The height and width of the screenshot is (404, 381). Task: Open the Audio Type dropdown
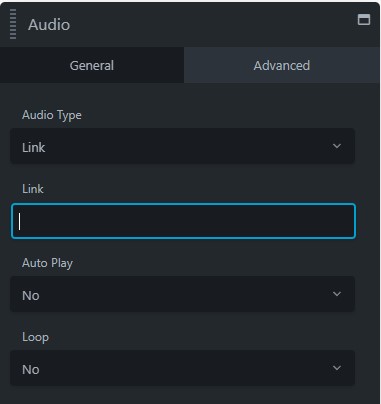click(183, 146)
